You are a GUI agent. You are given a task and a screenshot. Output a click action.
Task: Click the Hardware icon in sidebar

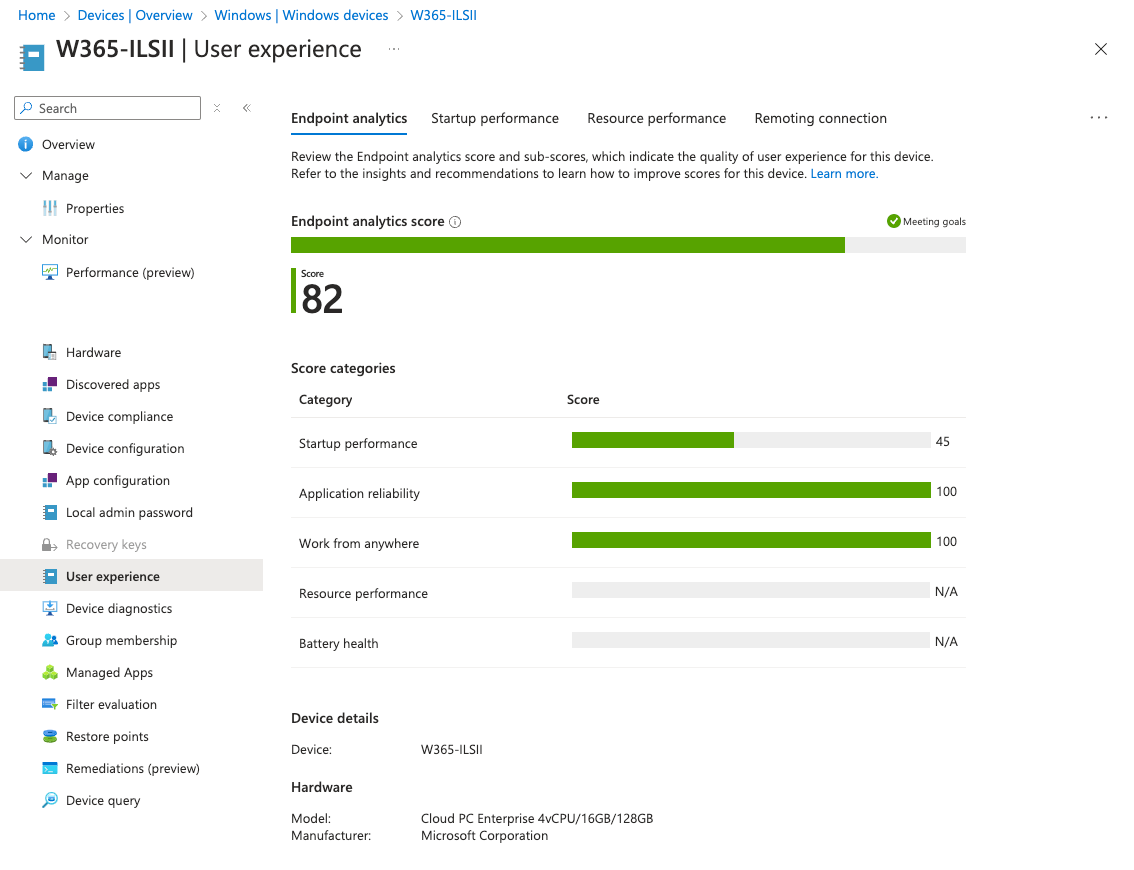point(50,352)
